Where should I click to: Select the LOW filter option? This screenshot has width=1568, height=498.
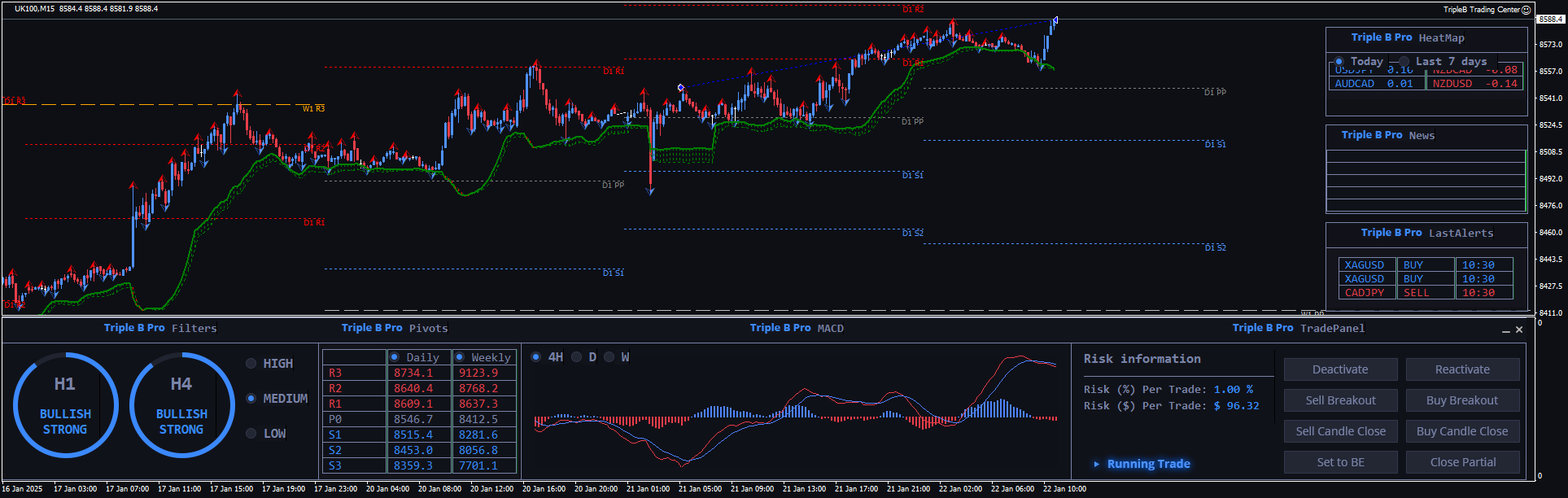[251, 434]
